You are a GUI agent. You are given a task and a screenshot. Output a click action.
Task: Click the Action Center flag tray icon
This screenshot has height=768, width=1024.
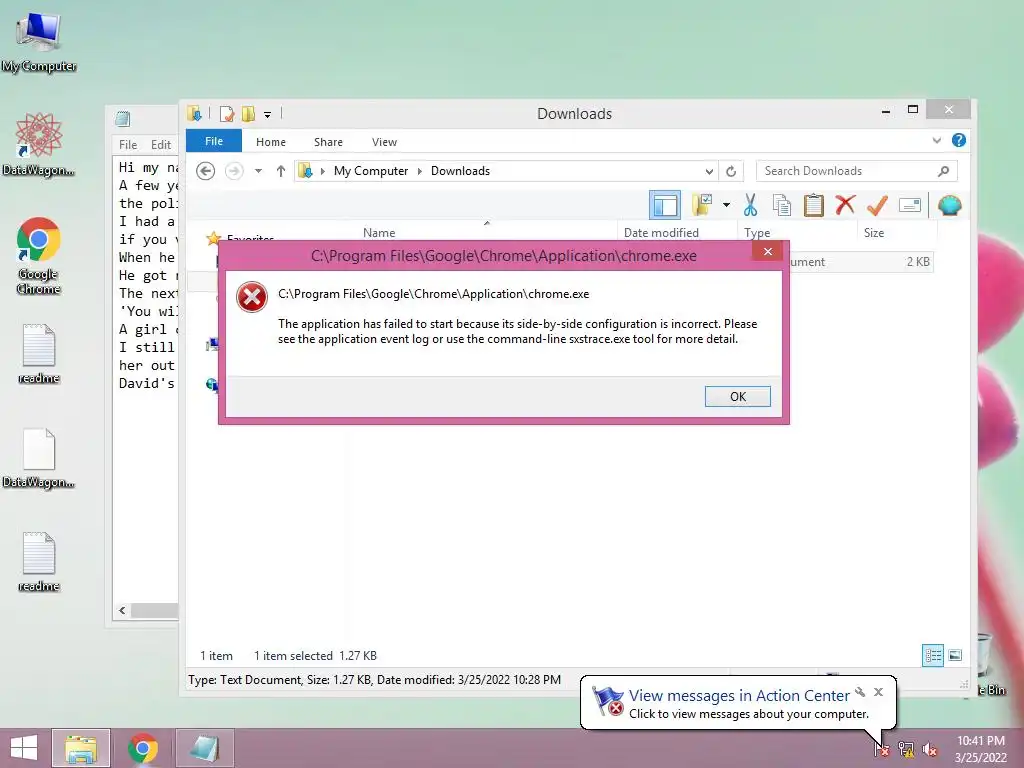(881, 749)
